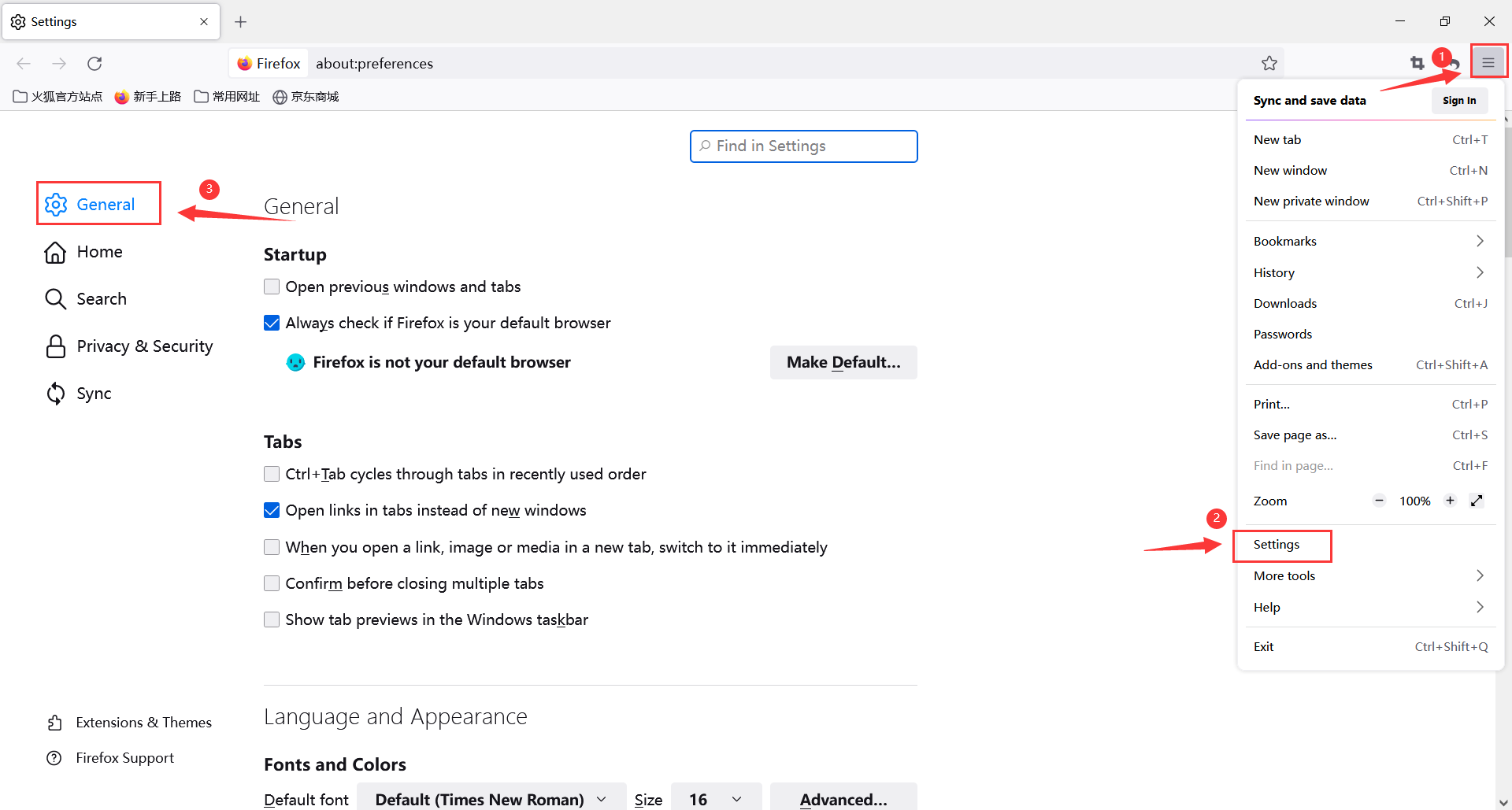This screenshot has width=1512, height=810.
Task: Click the Sign In button
Action: [x=1458, y=100]
